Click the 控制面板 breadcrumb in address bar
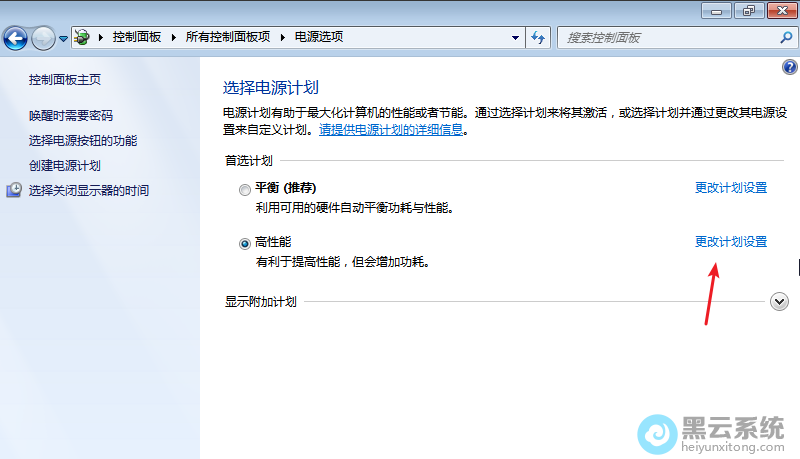 click(135, 37)
